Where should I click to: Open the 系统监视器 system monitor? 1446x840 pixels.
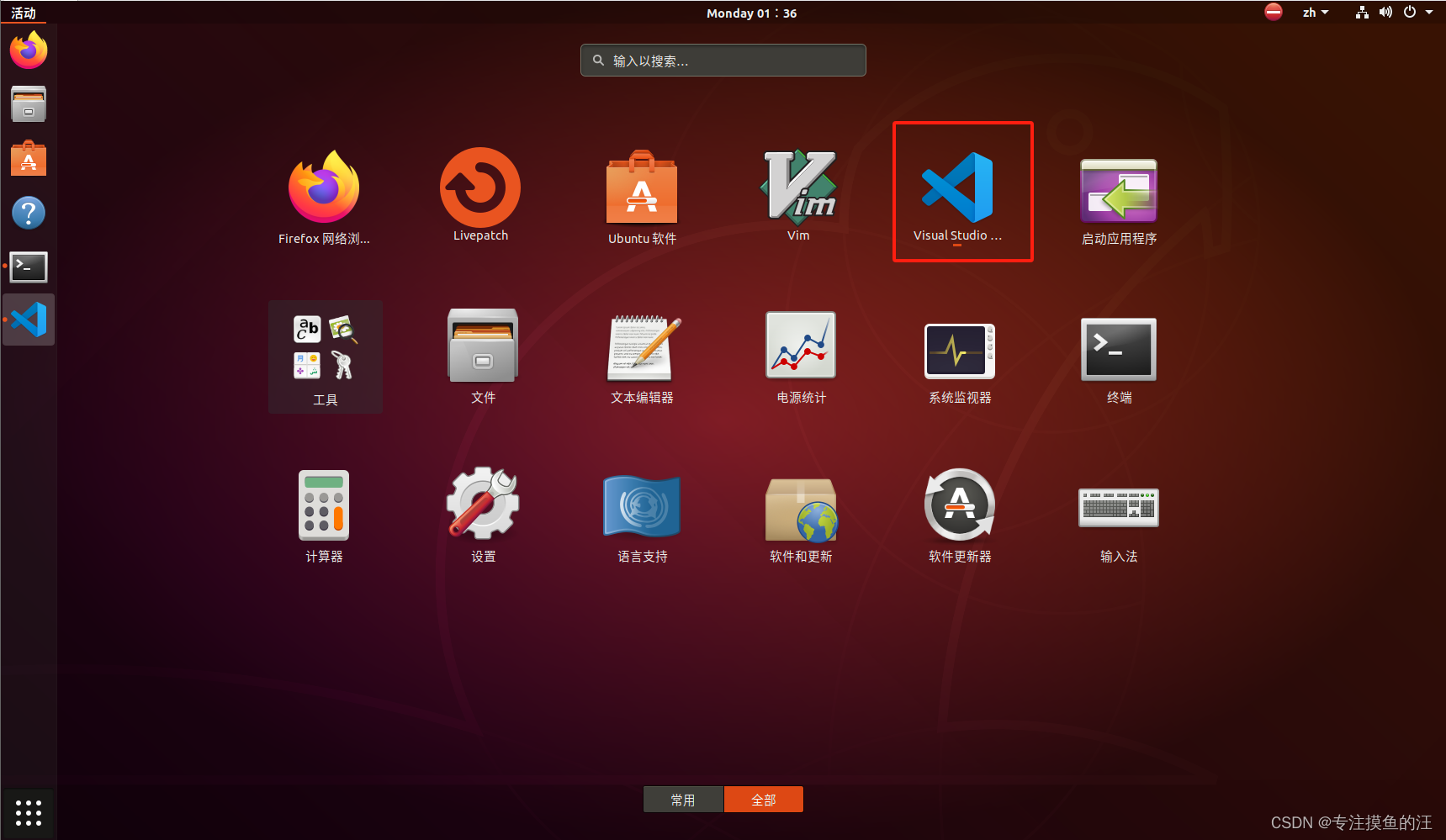(x=960, y=351)
